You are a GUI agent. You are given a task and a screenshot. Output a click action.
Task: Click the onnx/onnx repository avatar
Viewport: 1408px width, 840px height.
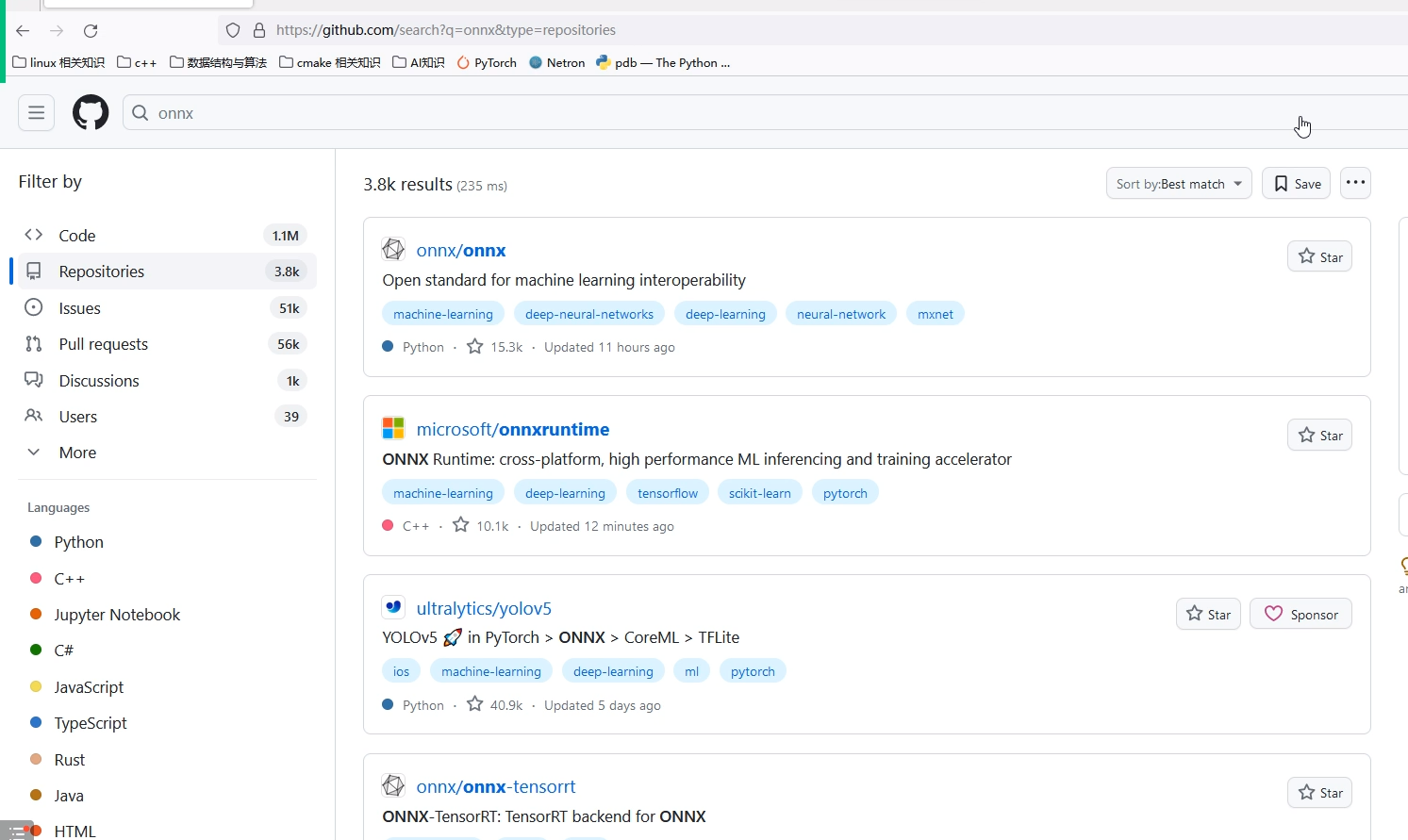(x=393, y=250)
